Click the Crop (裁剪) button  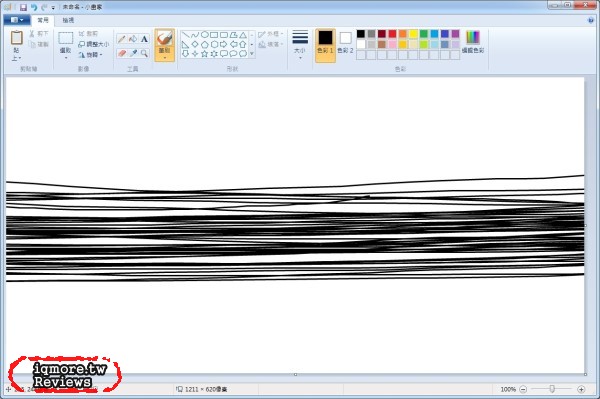88,34
